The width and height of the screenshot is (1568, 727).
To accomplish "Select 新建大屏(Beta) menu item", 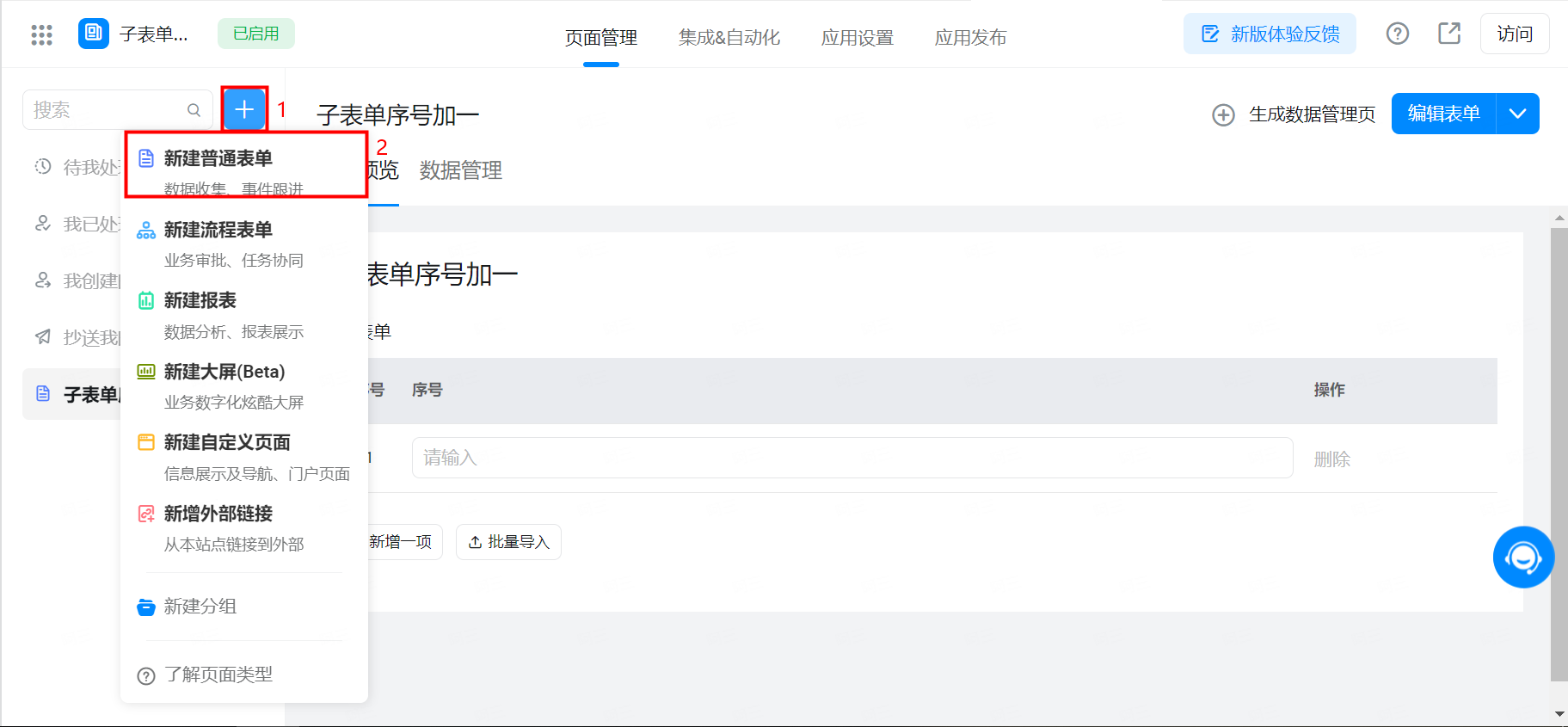I will coord(244,386).
